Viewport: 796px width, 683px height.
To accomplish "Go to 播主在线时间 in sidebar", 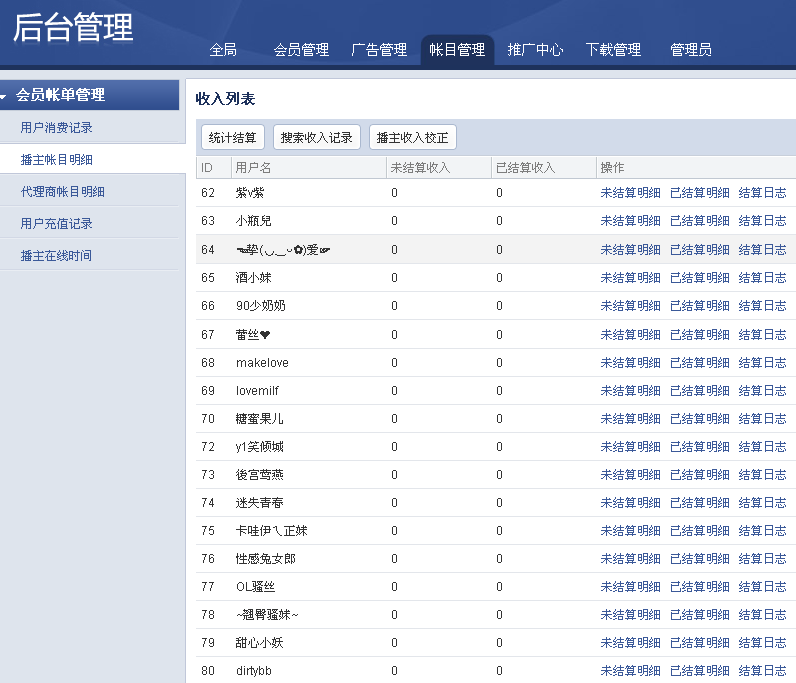I will pos(56,256).
